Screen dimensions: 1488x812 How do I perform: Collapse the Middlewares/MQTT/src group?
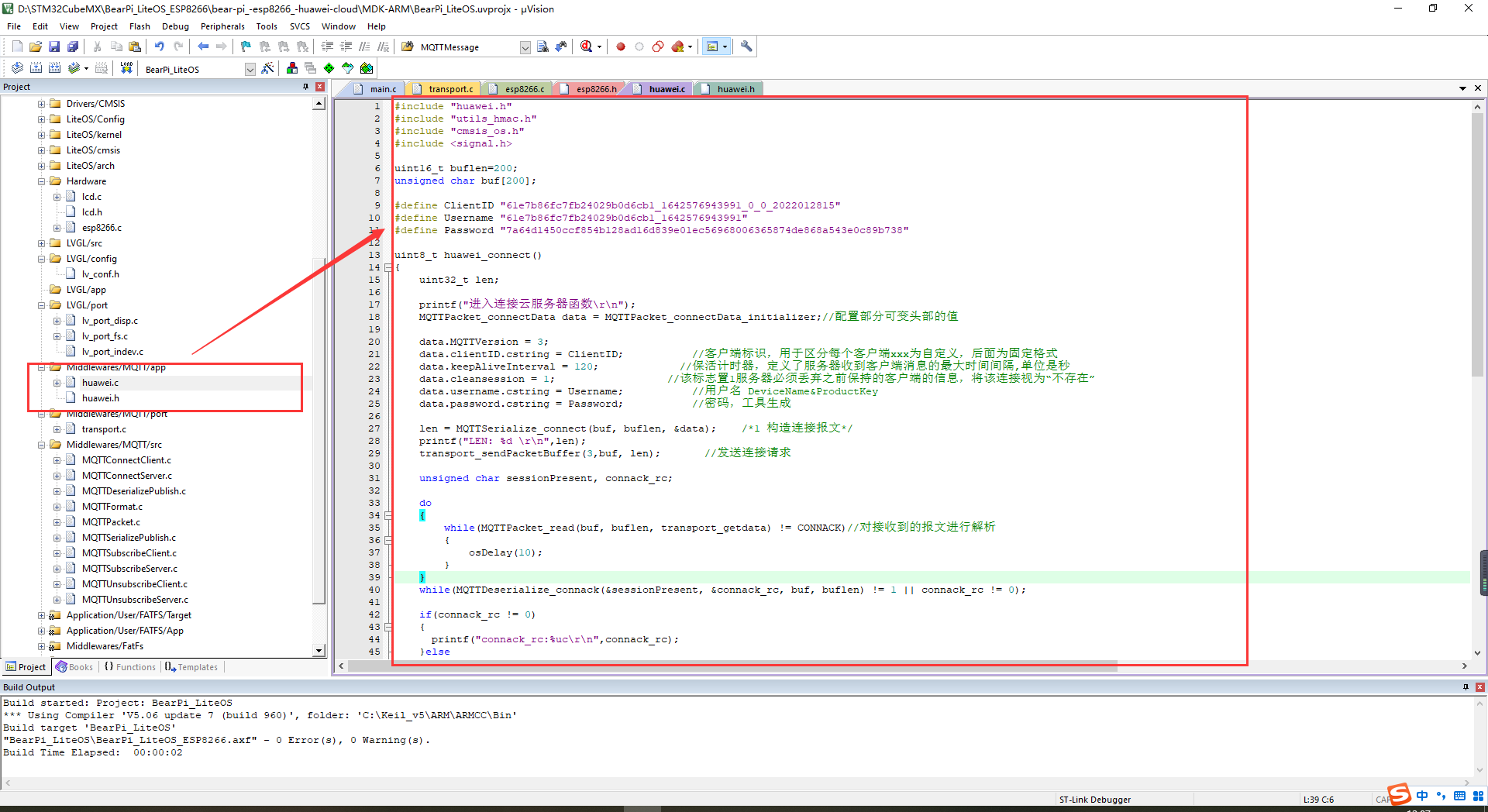coord(41,445)
